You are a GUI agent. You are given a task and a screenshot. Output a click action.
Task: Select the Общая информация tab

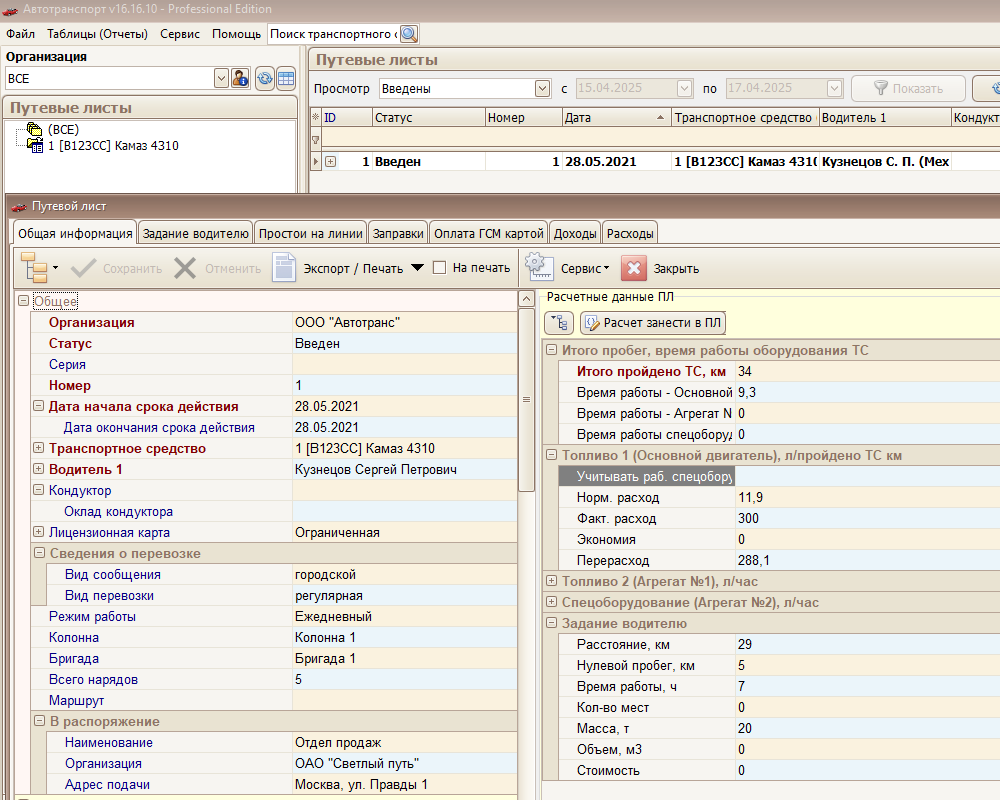click(x=75, y=233)
